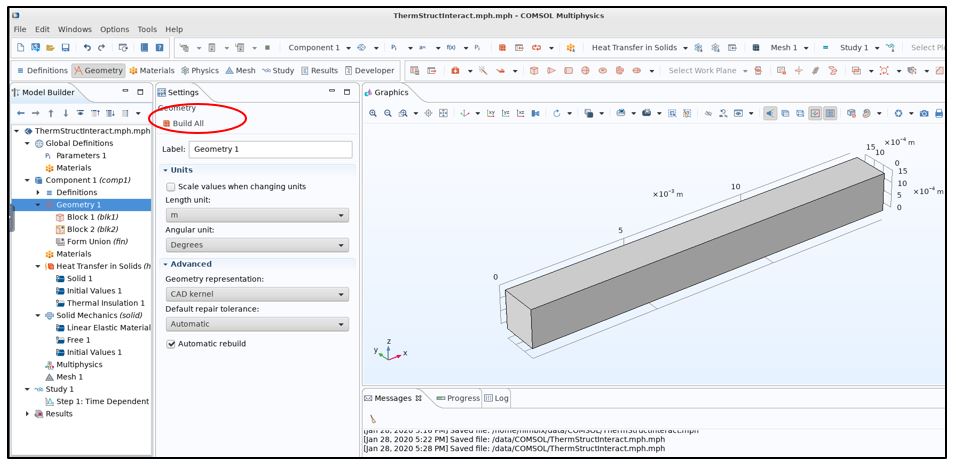Image resolution: width=958 pixels, height=469 pixels.
Task: Open the Edit menu
Action: [42, 29]
